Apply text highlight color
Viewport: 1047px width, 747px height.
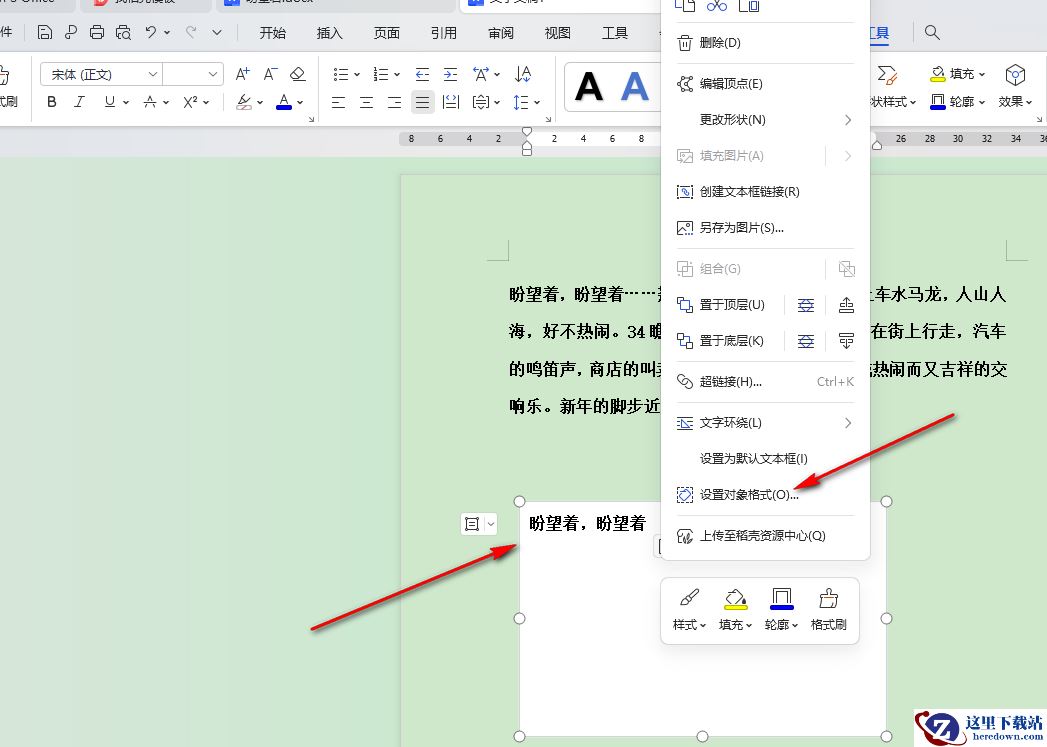point(244,101)
